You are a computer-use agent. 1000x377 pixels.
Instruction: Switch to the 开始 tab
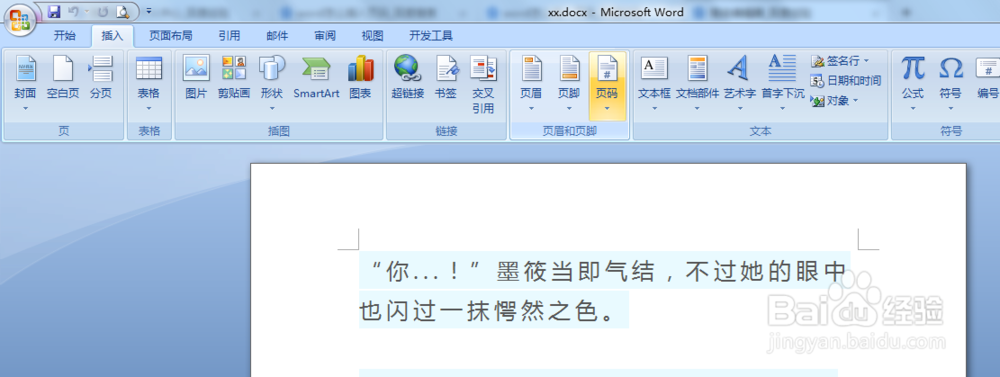point(64,36)
